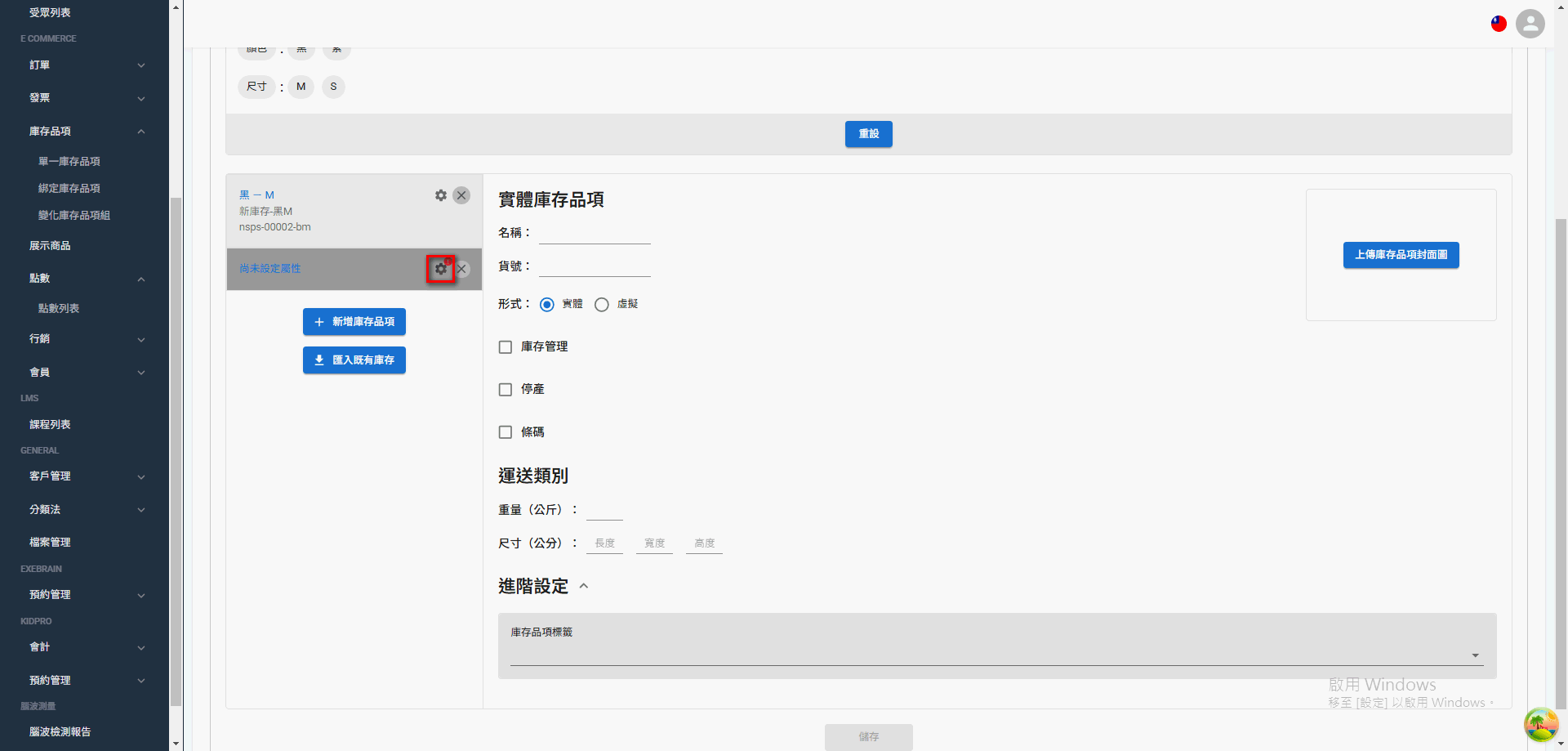Viewport: 1568px width, 751px height.
Task: Open settings gear for 尚未設定屬性 item
Action: (441, 269)
